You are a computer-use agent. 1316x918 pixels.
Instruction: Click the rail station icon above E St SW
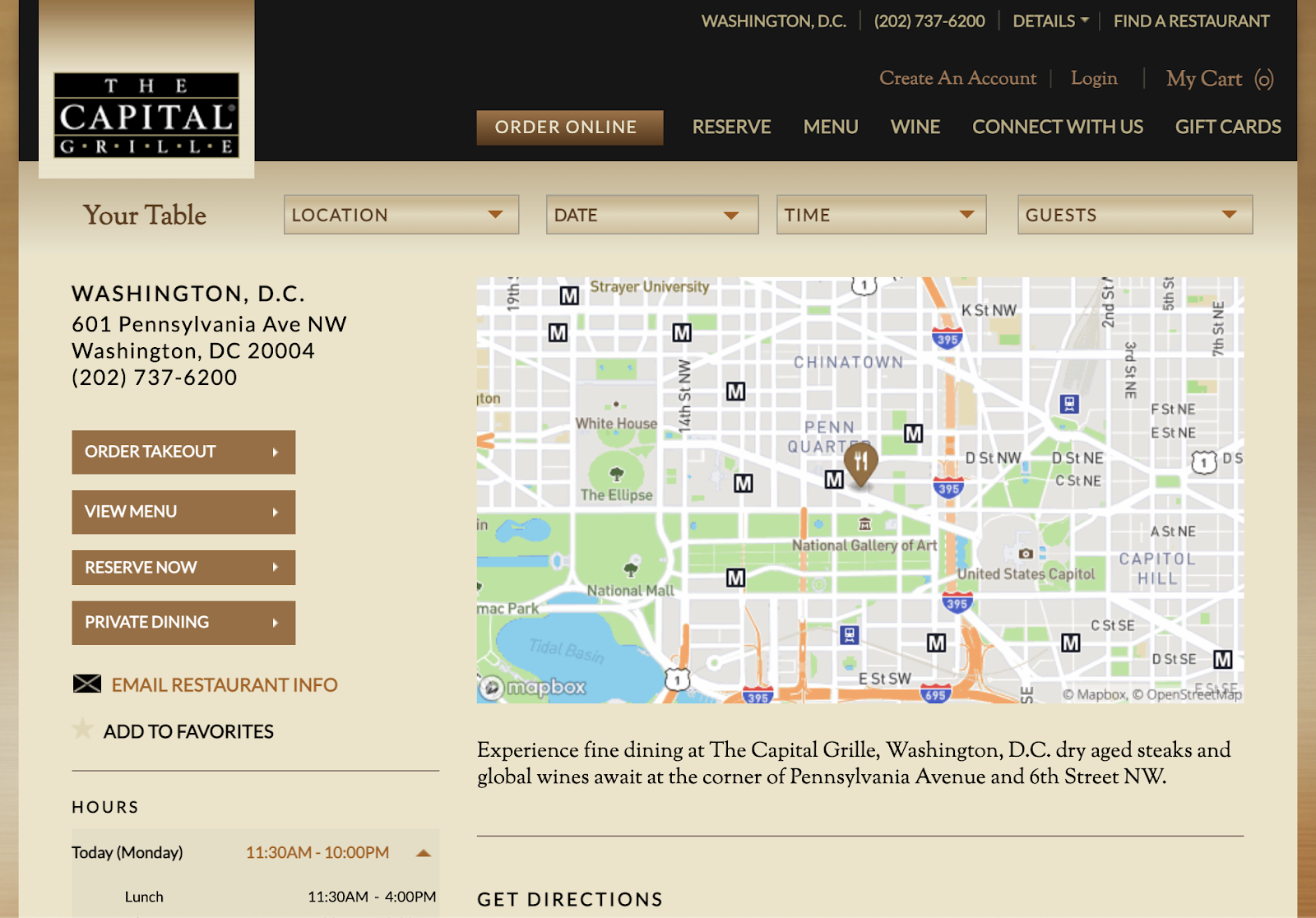click(850, 635)
